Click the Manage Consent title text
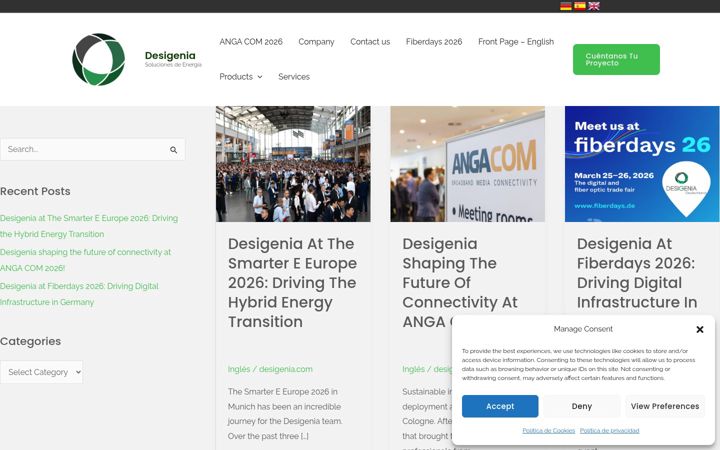720x450 pixels. 583,329
